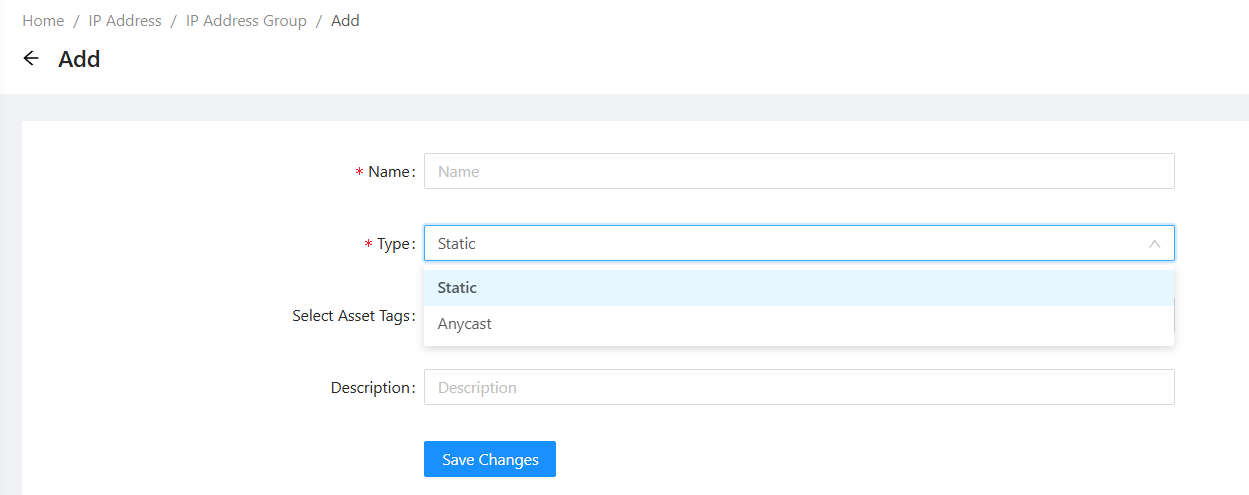Click the Type field label

(394, 244)
